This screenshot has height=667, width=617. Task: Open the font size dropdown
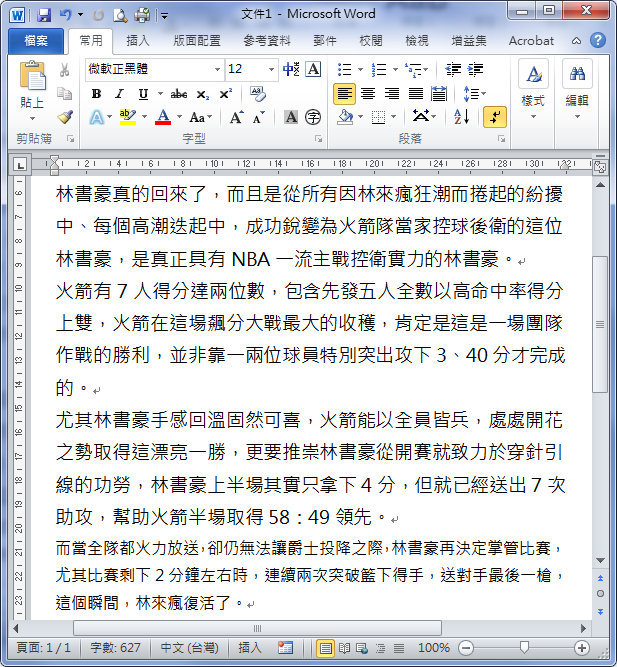[271, 69]
